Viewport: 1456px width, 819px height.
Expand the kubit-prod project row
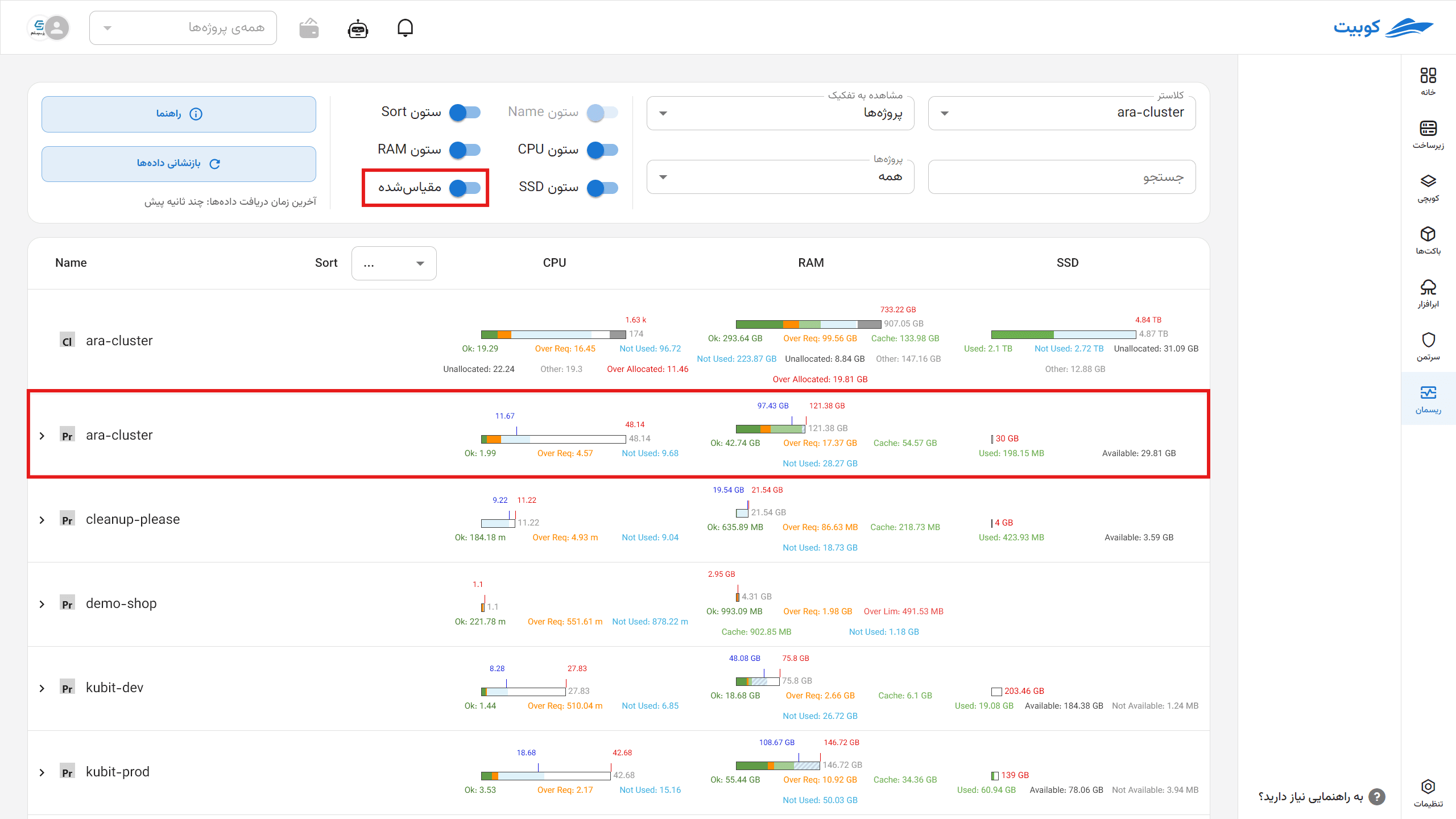click(x=42, y=772)
